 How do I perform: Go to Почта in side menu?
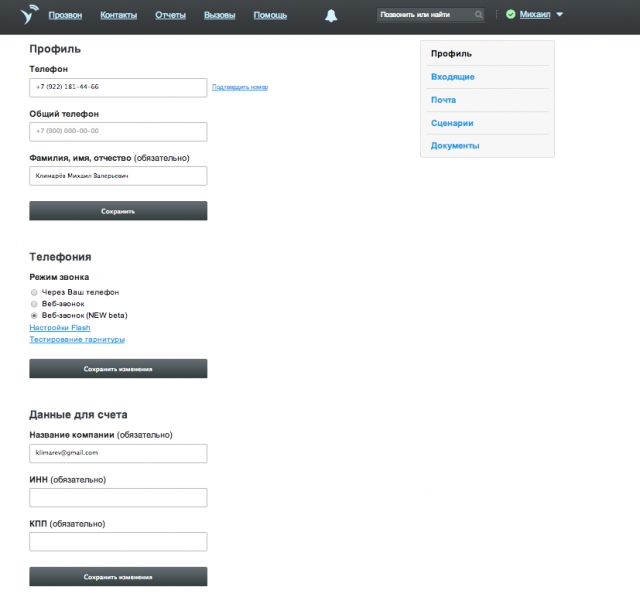pyautogui.click(x=443, y=100)
